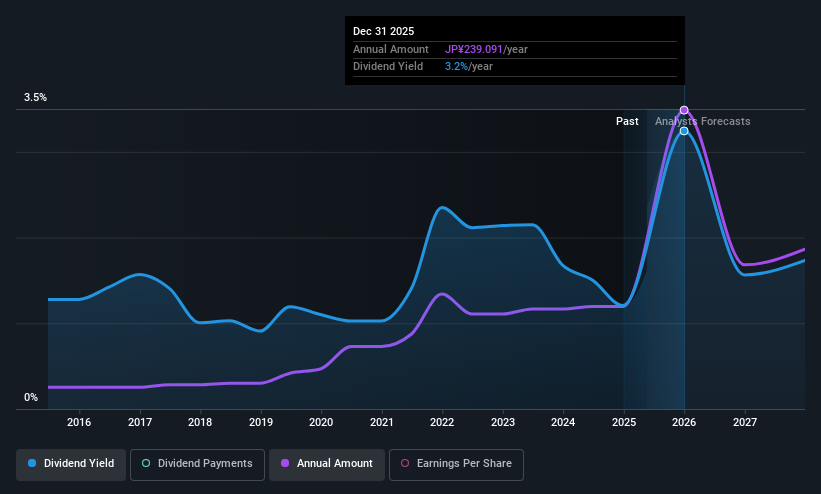The height and width of the screenshot is (494, 821).
Task: Click the teal Dividend Payments legend circle
Action: coord(146,463)
